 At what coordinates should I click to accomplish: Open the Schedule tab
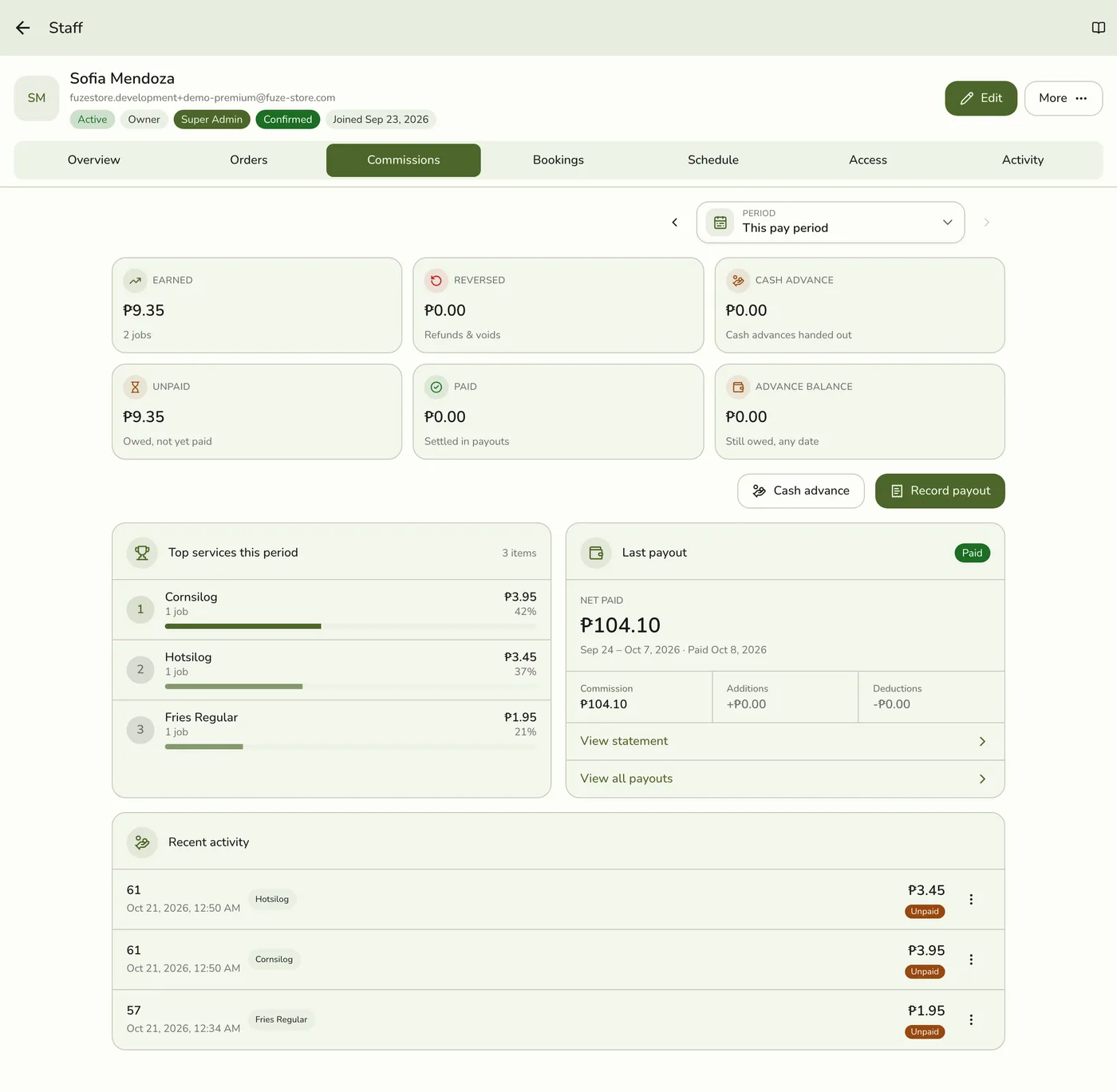click(x=713, y=160)
